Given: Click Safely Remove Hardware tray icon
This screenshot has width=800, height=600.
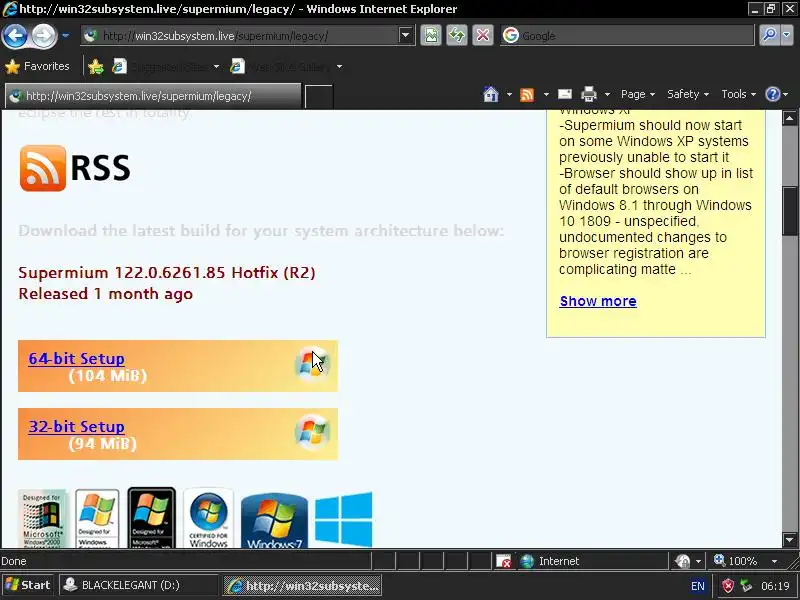Looking at the screenshot, I should tap(746, 585).
